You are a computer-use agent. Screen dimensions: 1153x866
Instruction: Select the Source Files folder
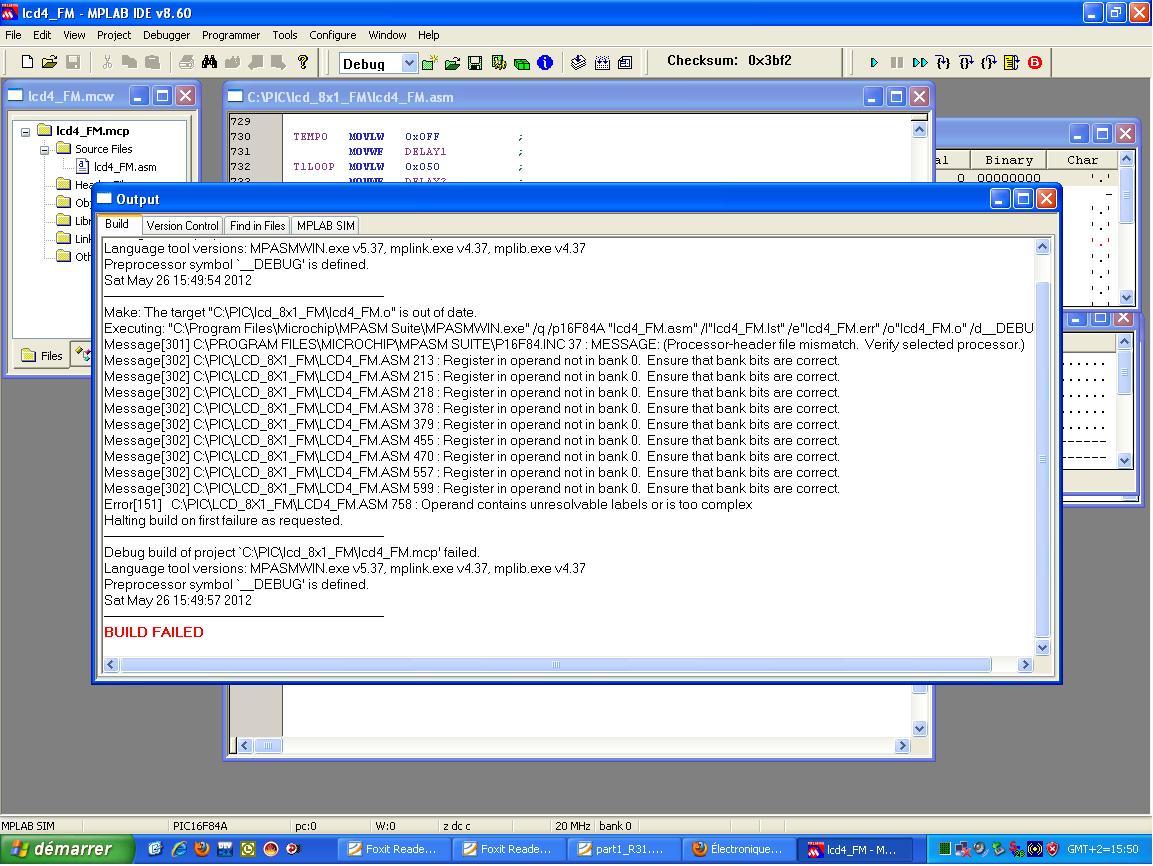104,149
